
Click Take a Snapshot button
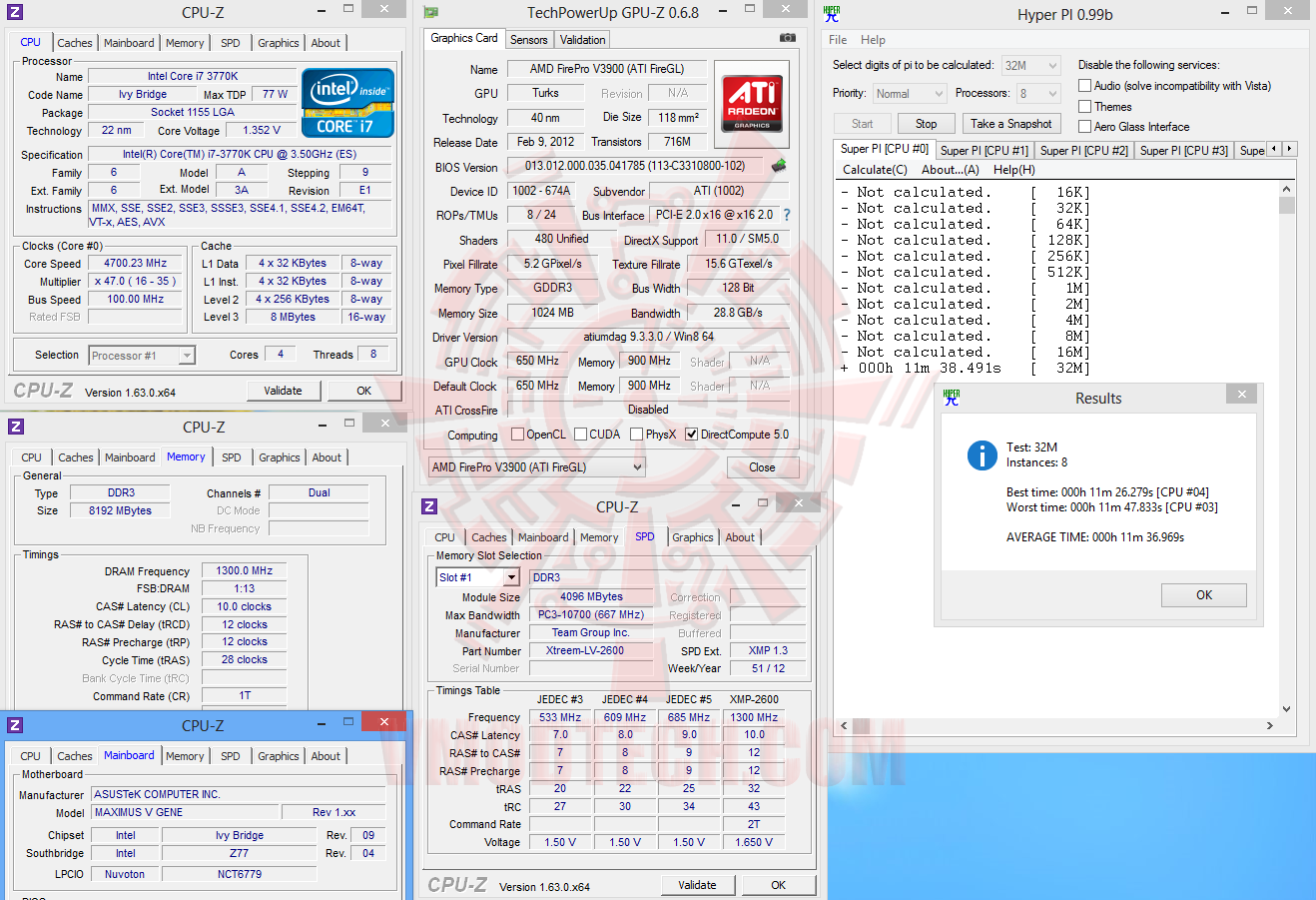(x=1011, y=124)
